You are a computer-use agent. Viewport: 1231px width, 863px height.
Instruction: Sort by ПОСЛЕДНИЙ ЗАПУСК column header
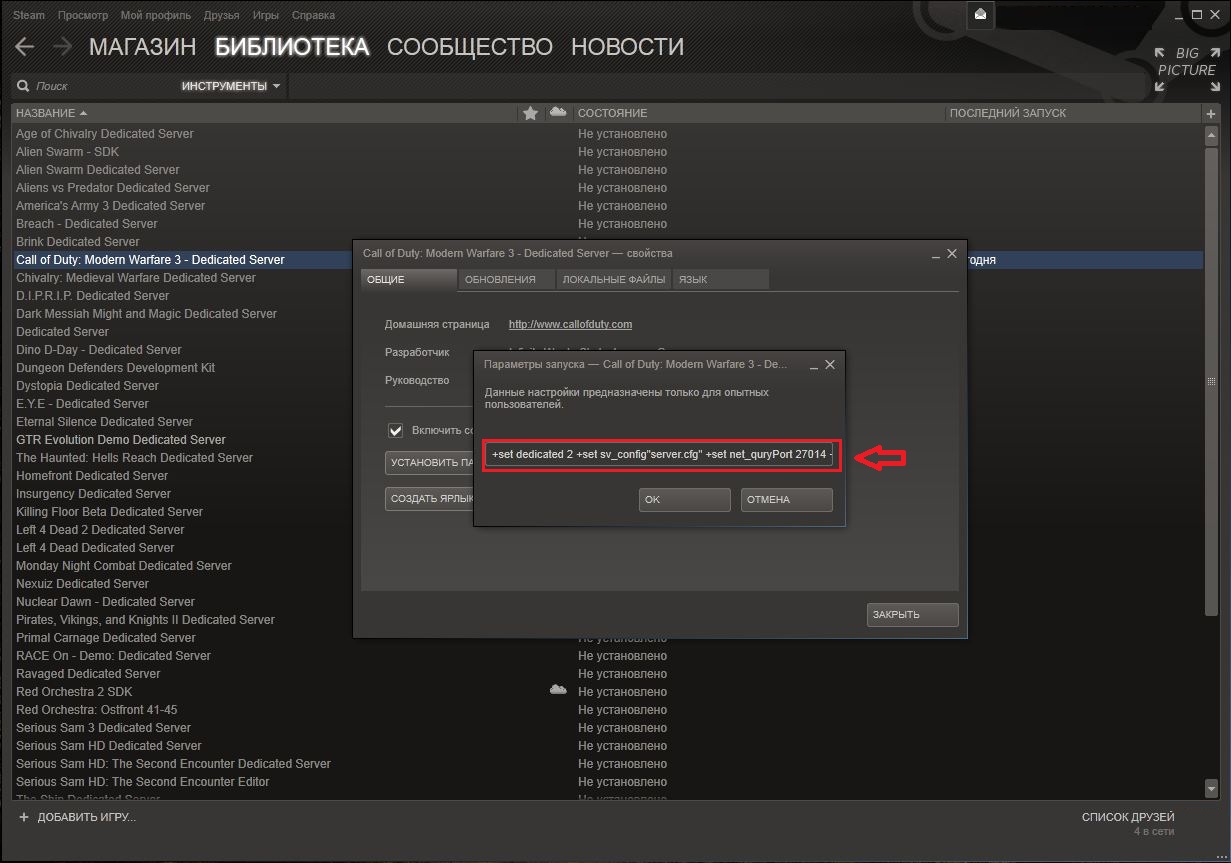tap(1007, 113)
